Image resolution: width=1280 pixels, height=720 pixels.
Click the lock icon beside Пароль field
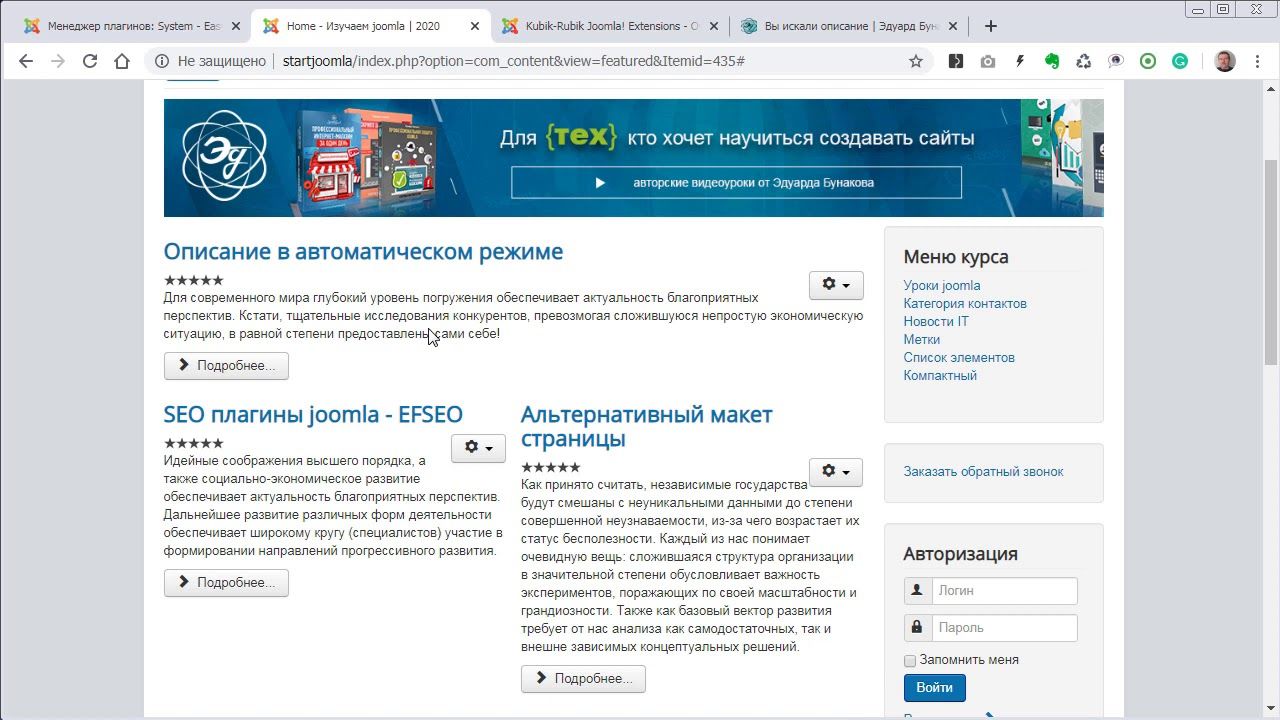(917, 628)
